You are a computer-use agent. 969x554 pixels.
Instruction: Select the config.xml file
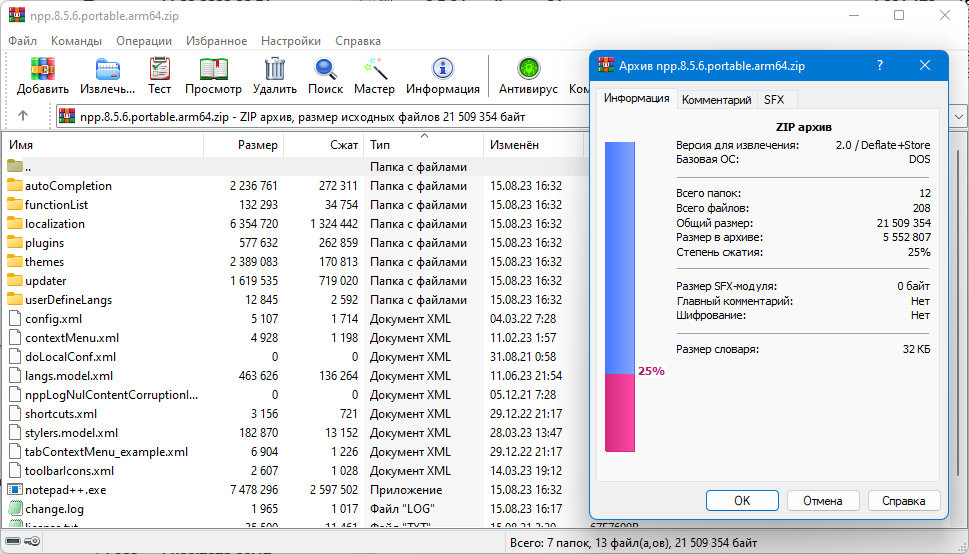pos(44,319)
